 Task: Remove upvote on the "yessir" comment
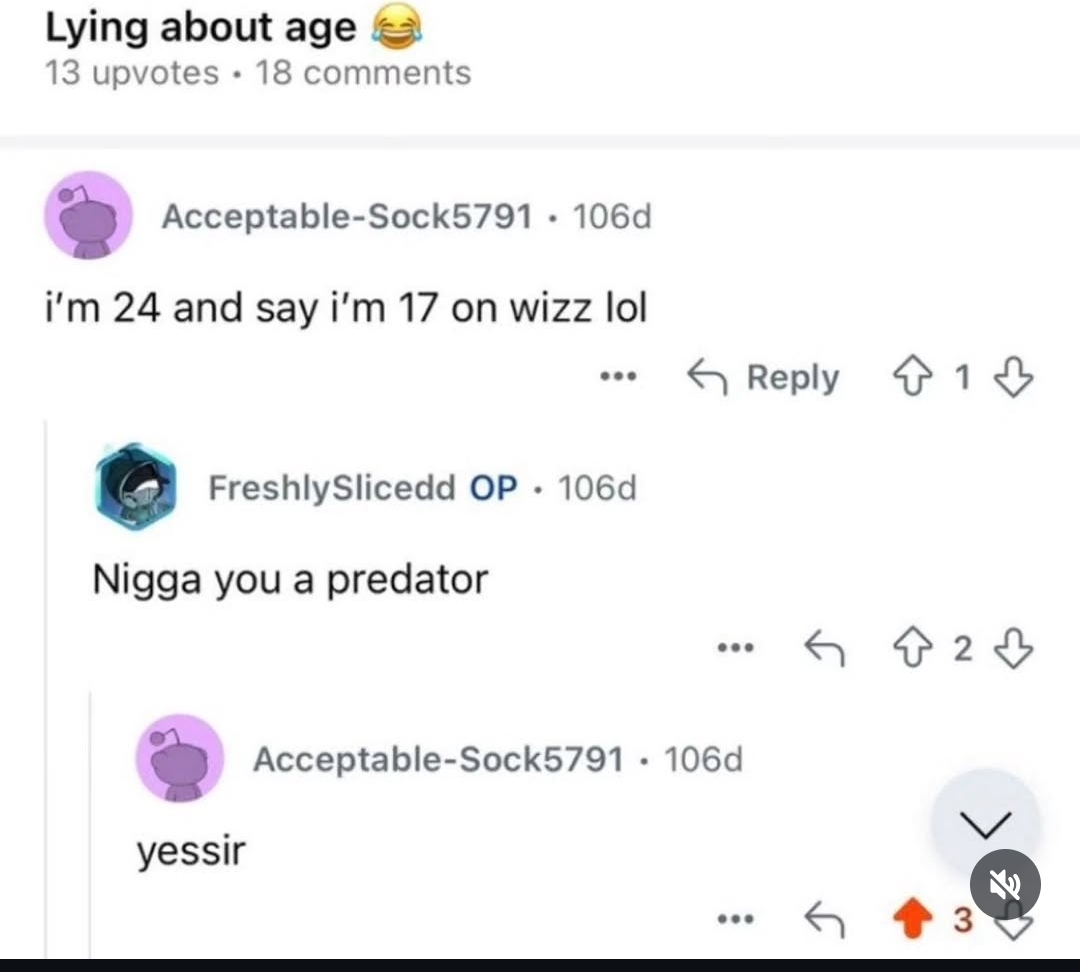[x=913, y=919]
